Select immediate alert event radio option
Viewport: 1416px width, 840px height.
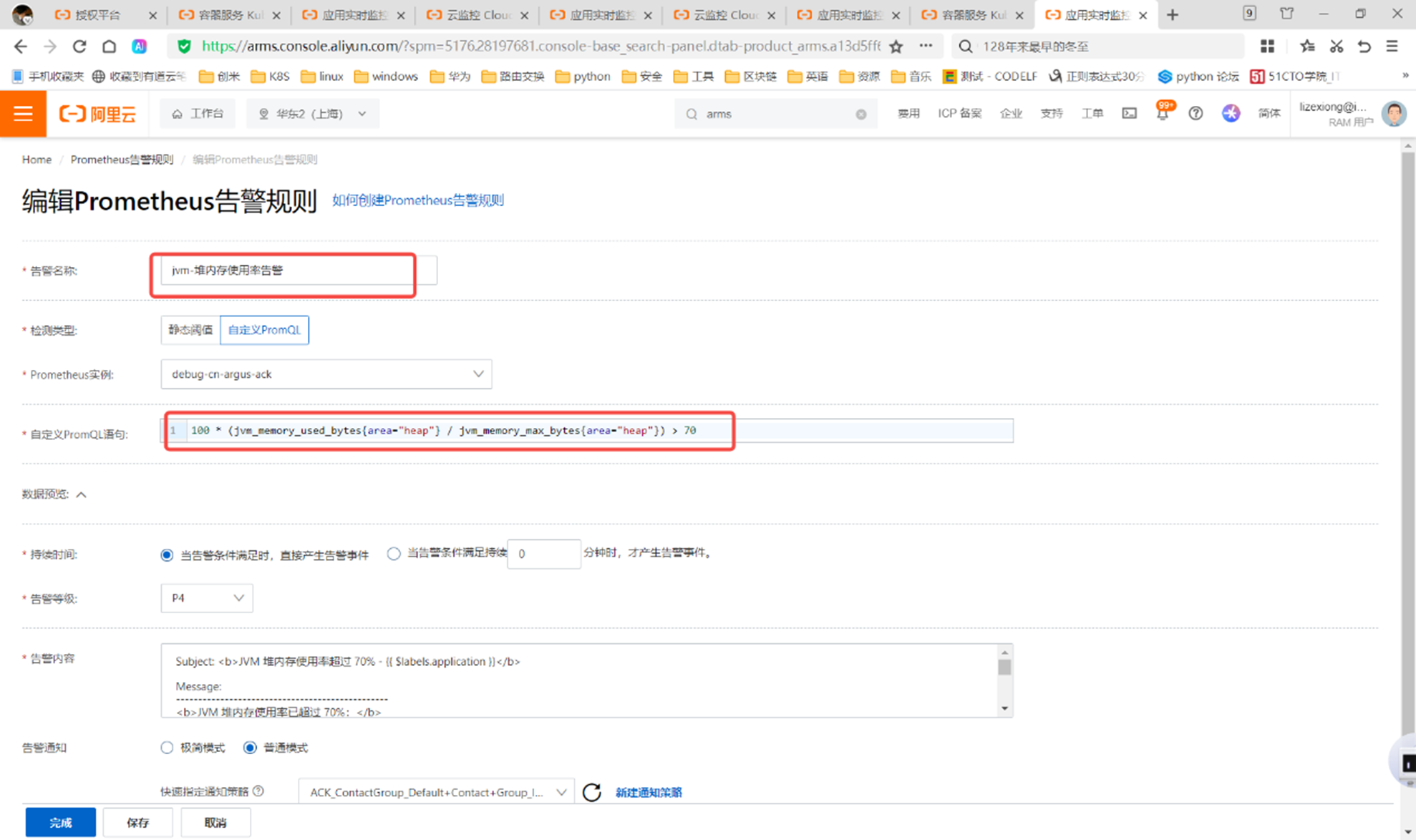(167, 555)
